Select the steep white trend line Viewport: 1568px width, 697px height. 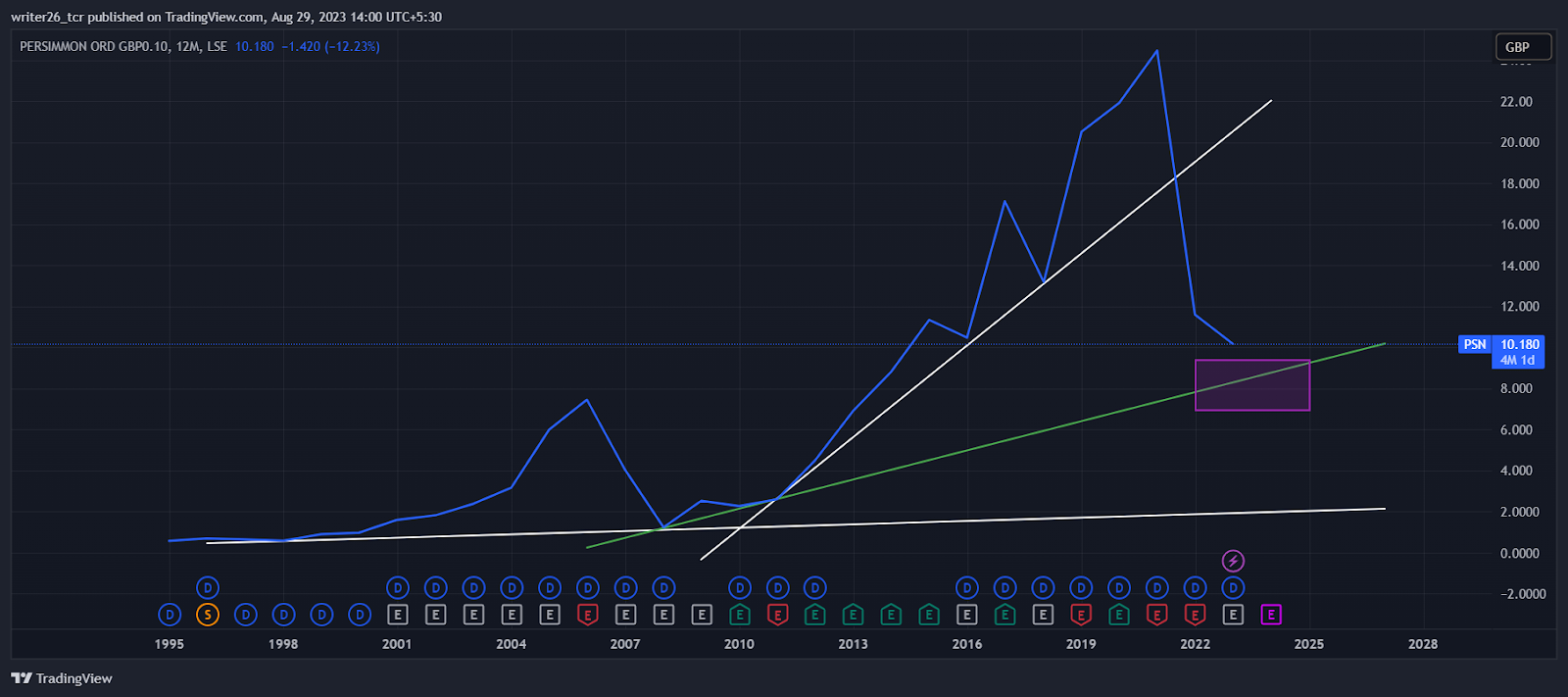click(x=986, y=330)
